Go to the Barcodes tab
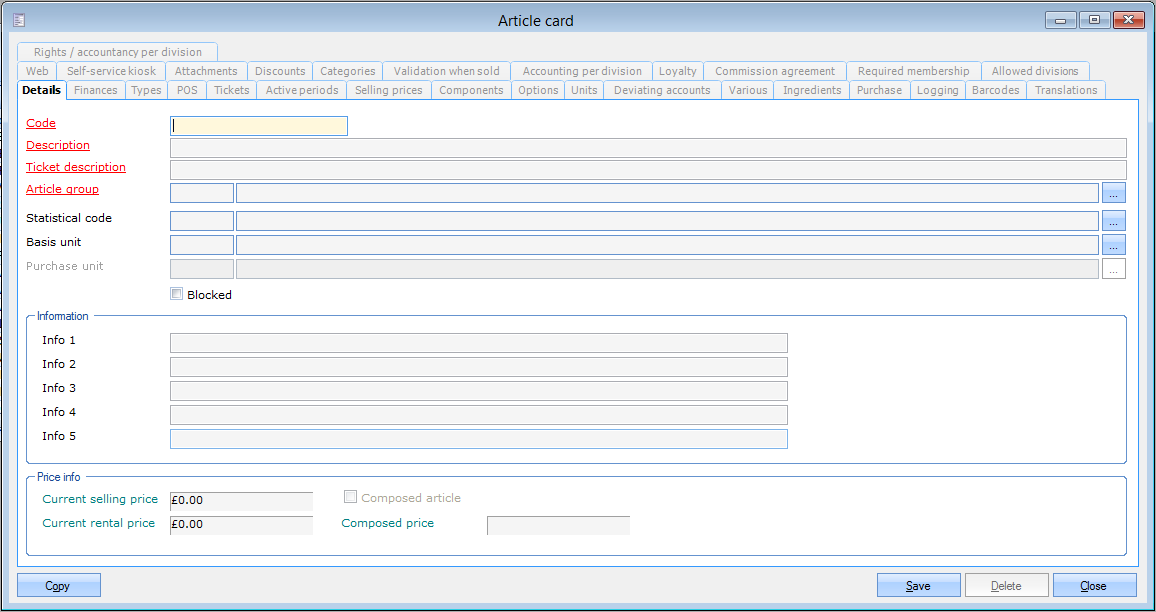Screen dimensions: 1156x612 pos(995,90)
